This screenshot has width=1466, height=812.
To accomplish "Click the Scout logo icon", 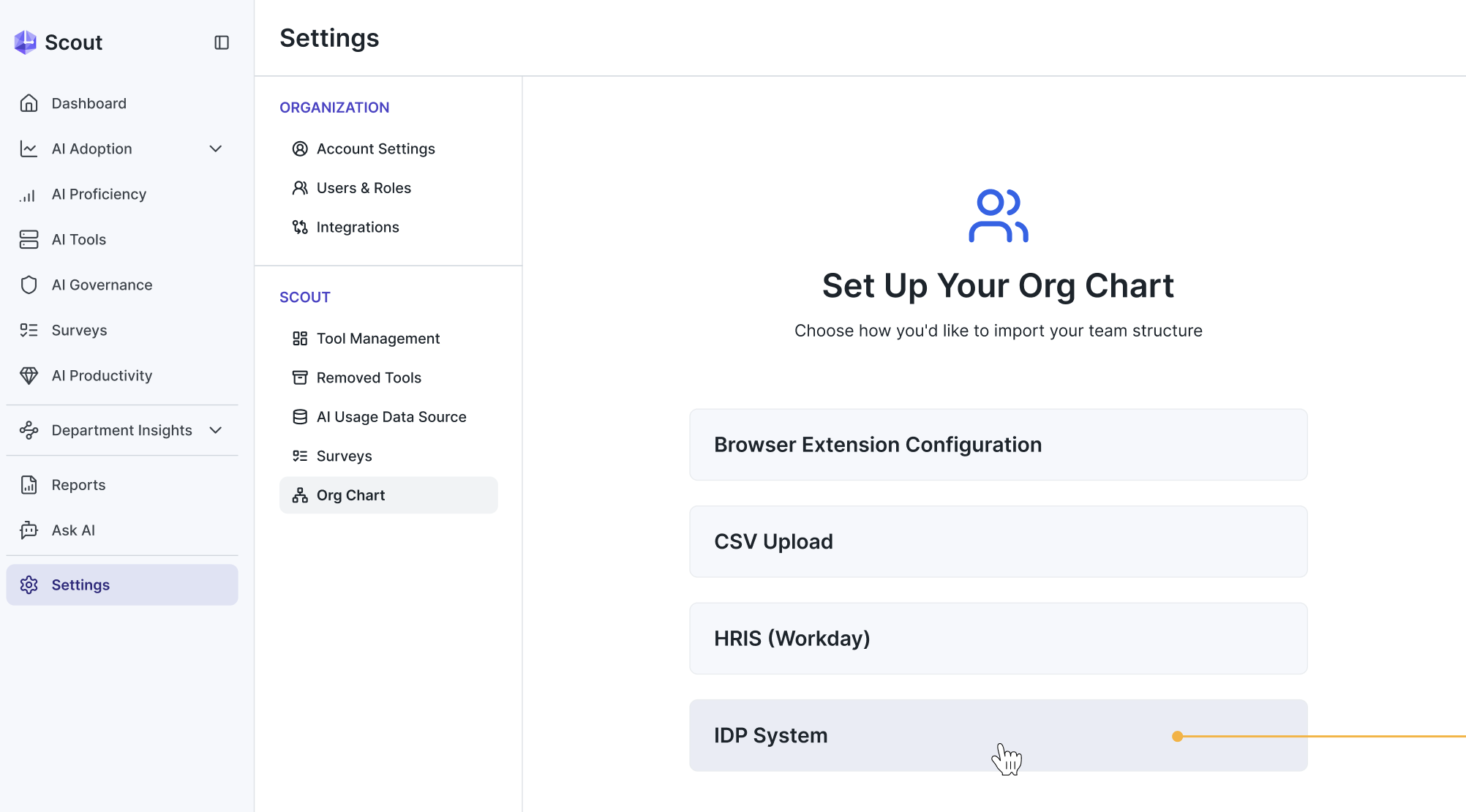I will coord(26,42).
